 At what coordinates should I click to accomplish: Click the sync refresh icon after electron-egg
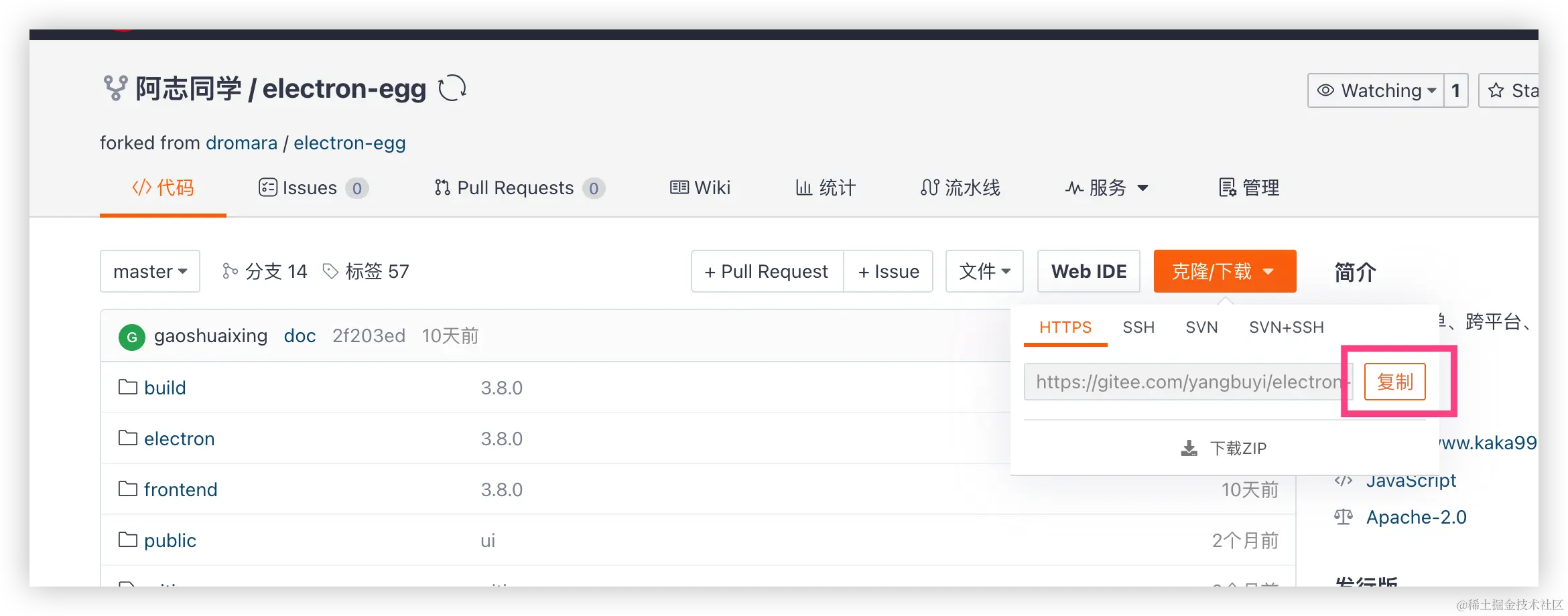(452, 88)
